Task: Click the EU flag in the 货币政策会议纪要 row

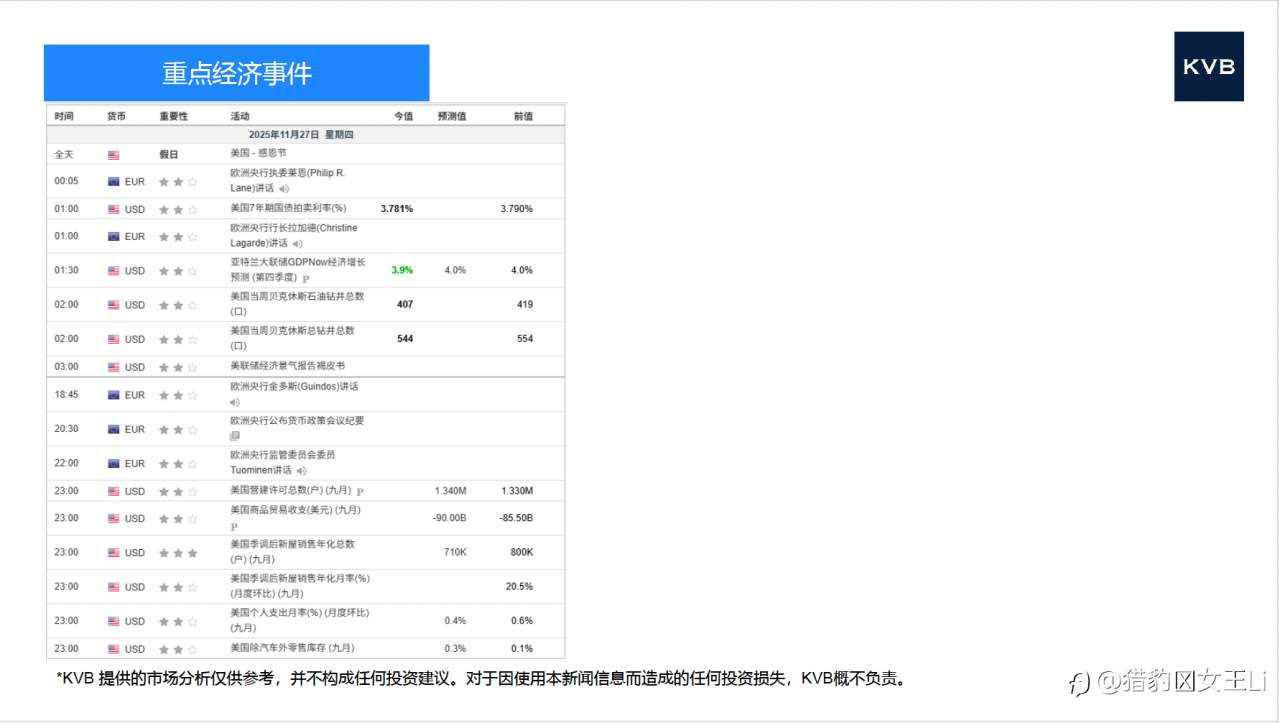Action: click(113, 429)
